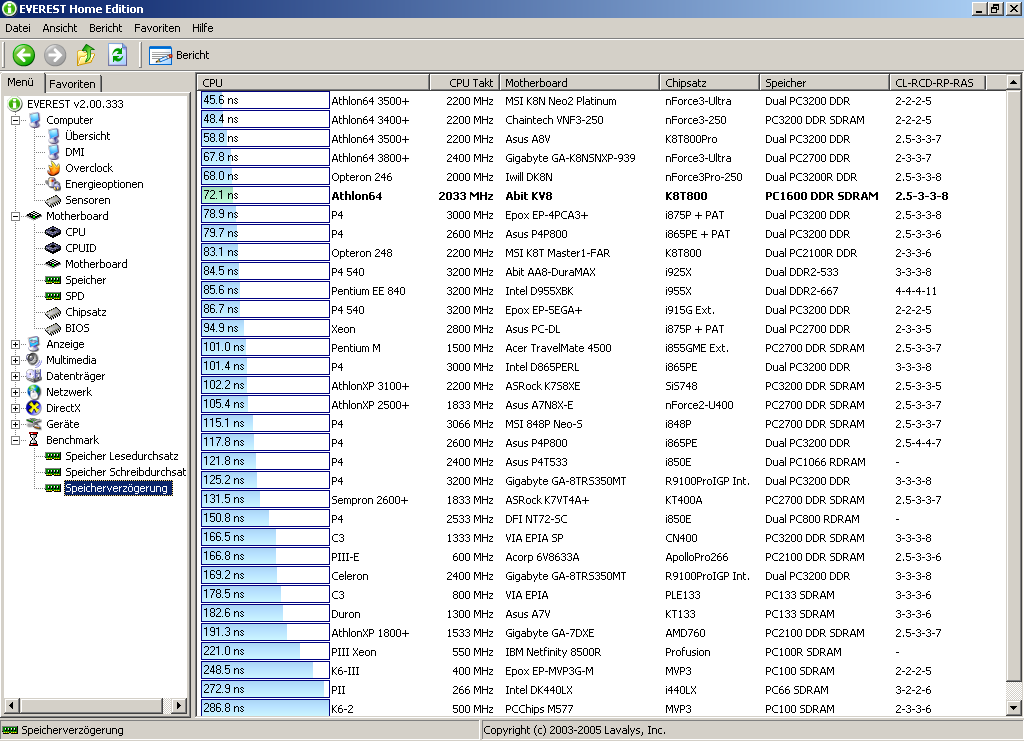Screen dimensions: 1024x742
Task: Click the Anzeige monitor icon
Action: coord(34,344)
